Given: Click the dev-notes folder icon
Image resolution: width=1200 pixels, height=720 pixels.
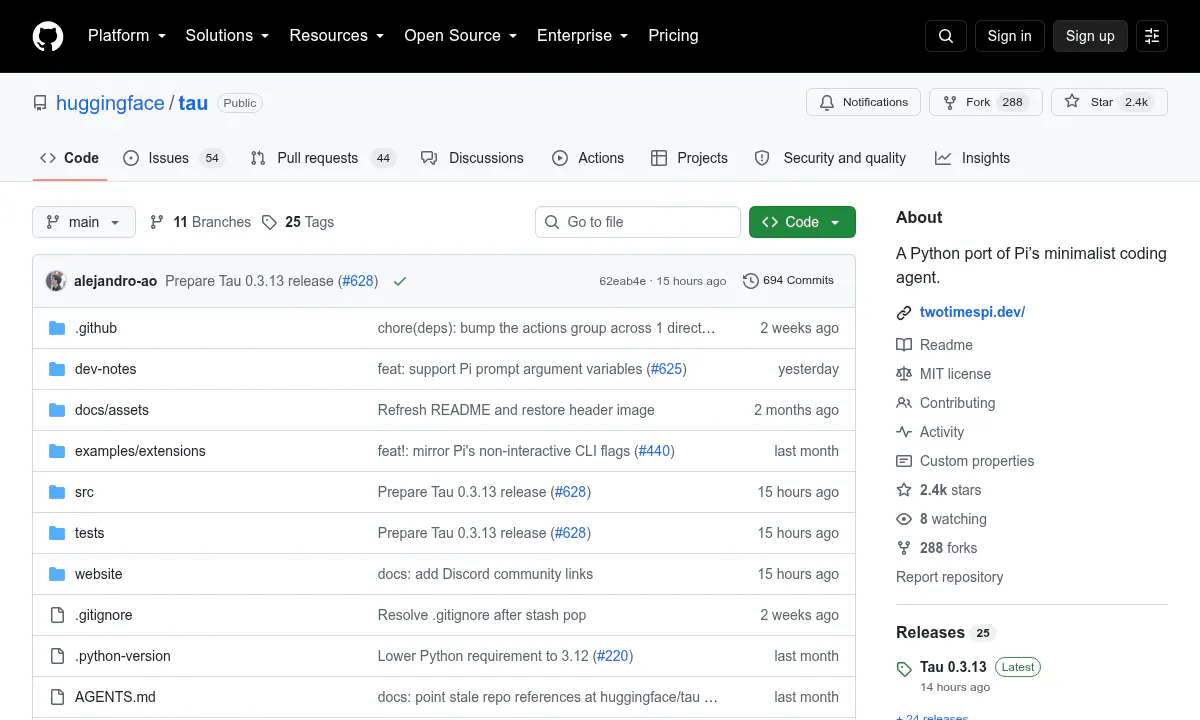Looking at the screenshot, I should tap(57, 369).
